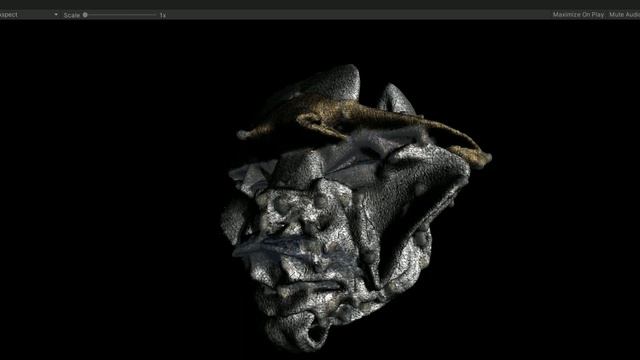Adjust the Scale slider handle
This screenshot has height=360, width=640.
coord(85,15)
